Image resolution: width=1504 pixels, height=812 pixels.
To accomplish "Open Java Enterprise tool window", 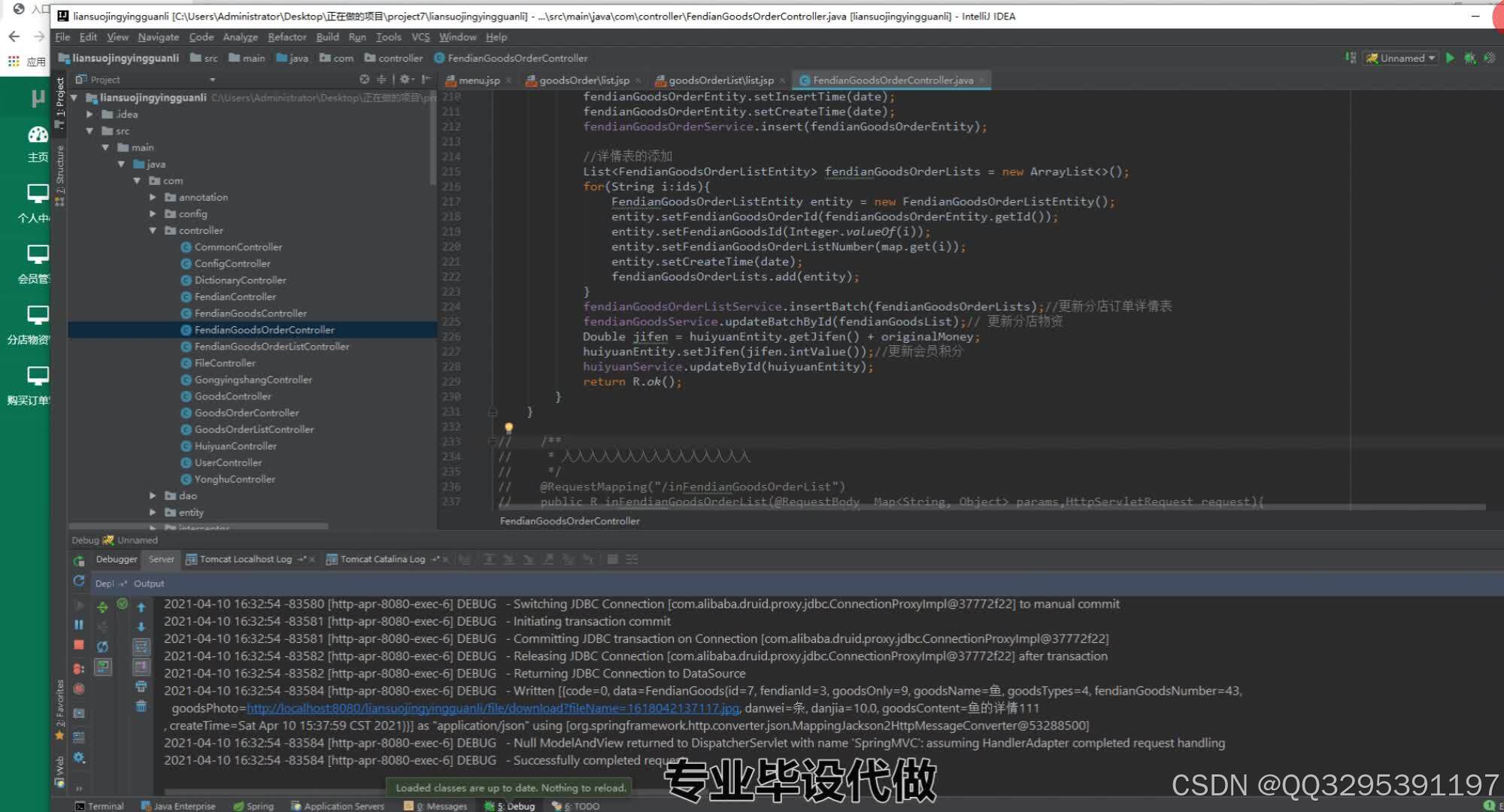I will (178, 806).
